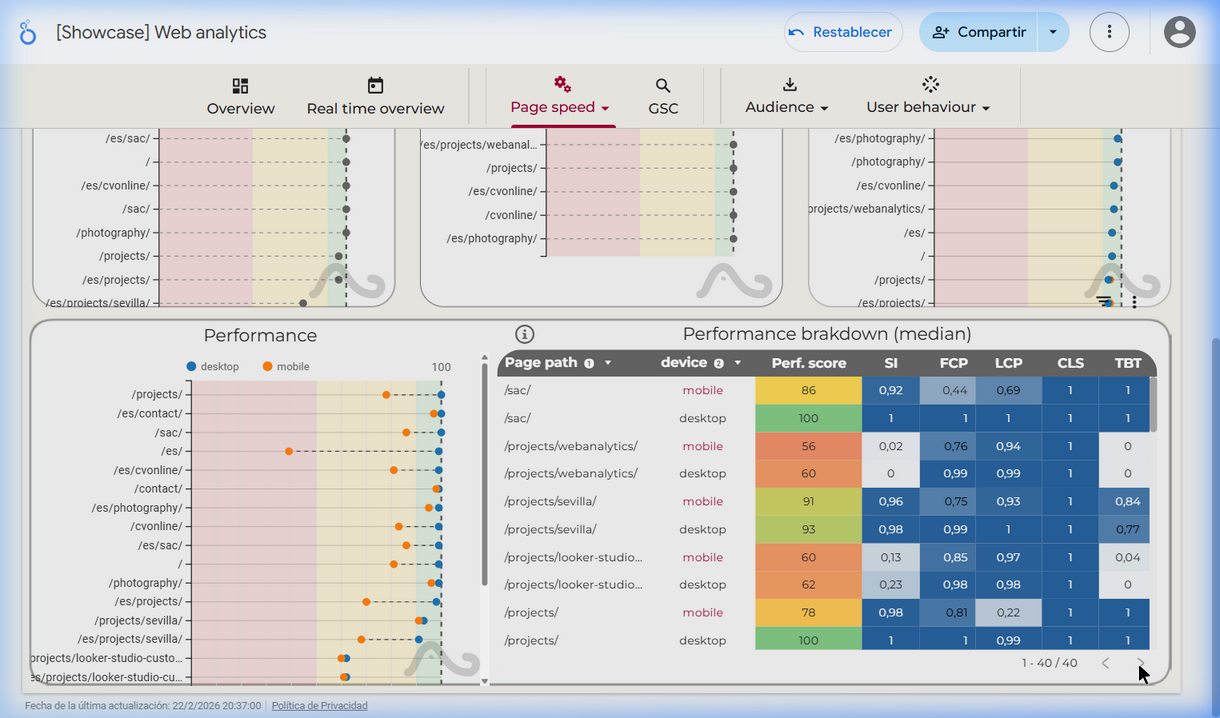Open the user account avatar

click(1180, 32)
